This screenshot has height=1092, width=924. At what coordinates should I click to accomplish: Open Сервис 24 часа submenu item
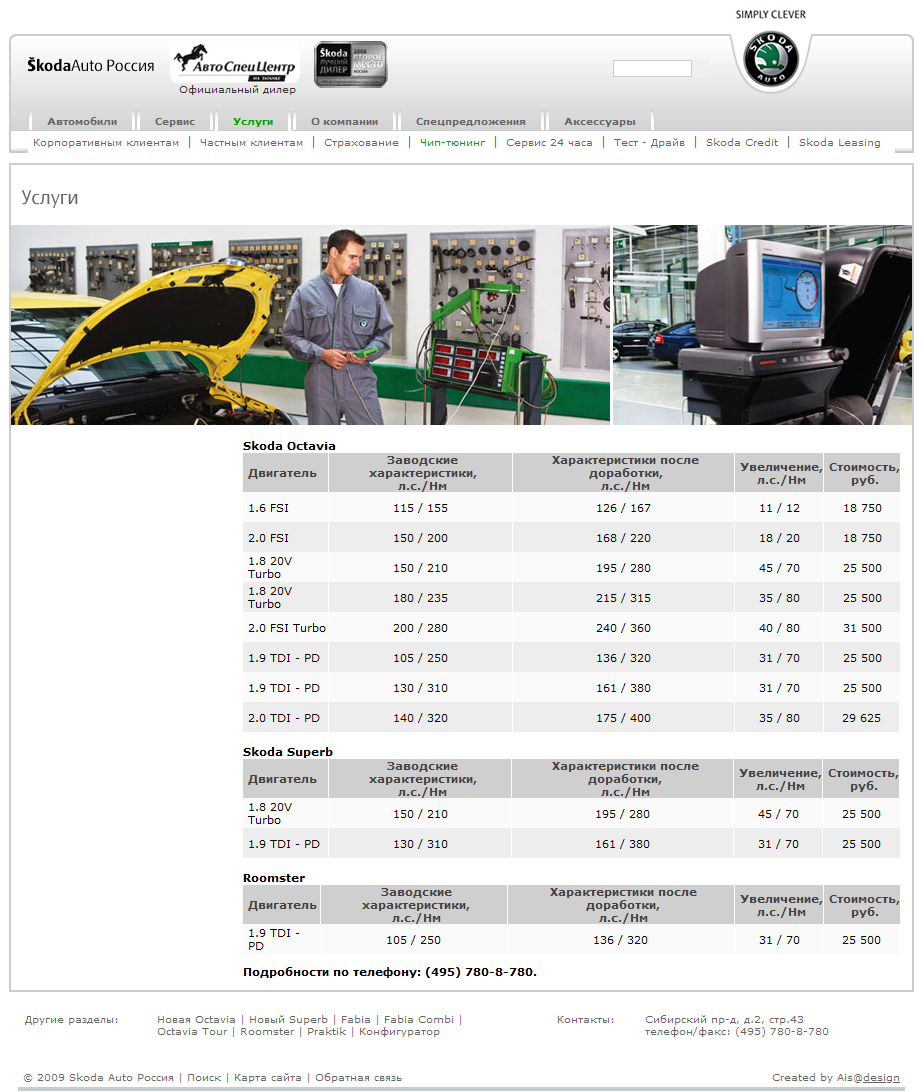549,142
